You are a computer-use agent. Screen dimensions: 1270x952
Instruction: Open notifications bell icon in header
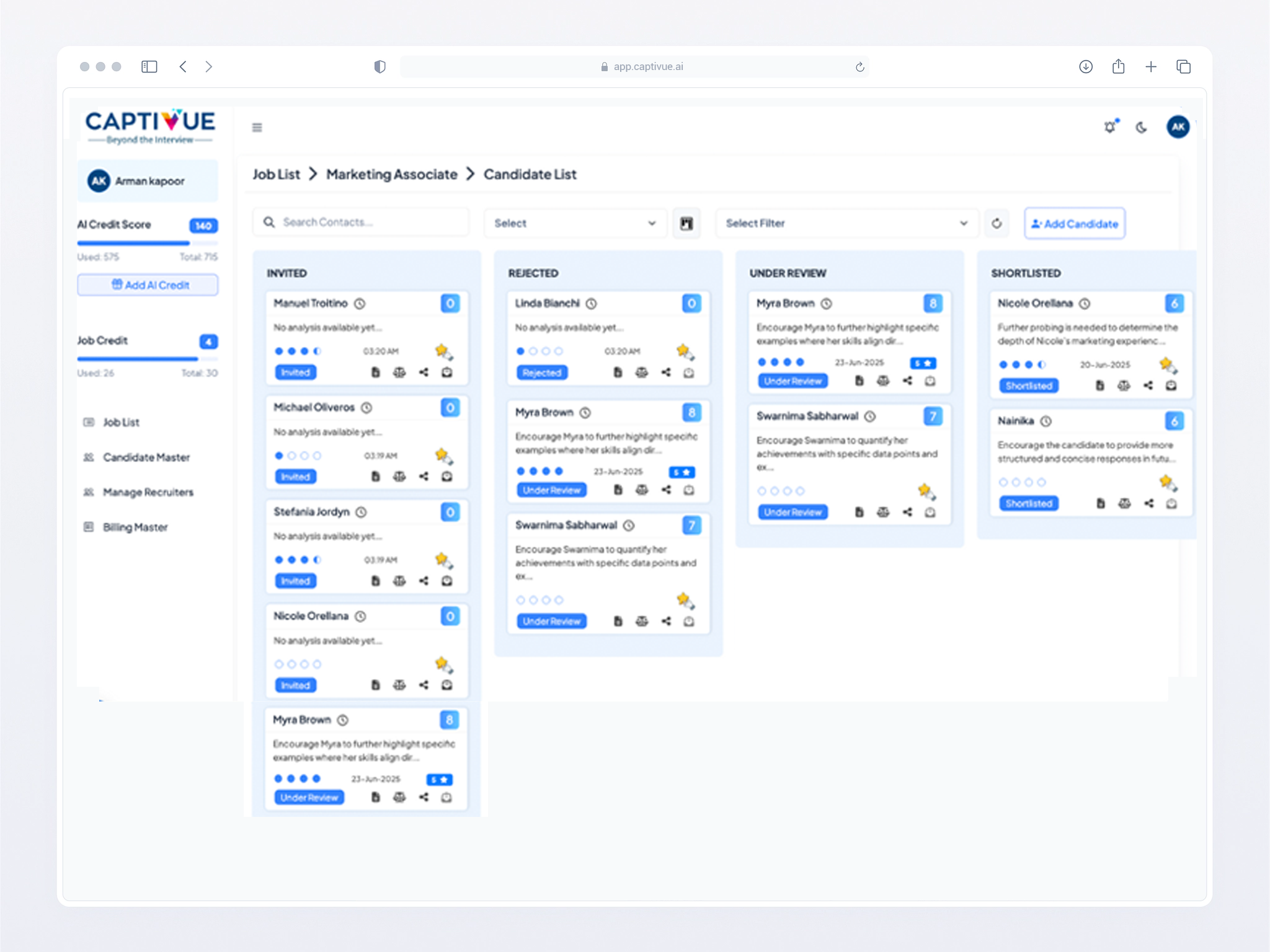tap(1110, 127)
